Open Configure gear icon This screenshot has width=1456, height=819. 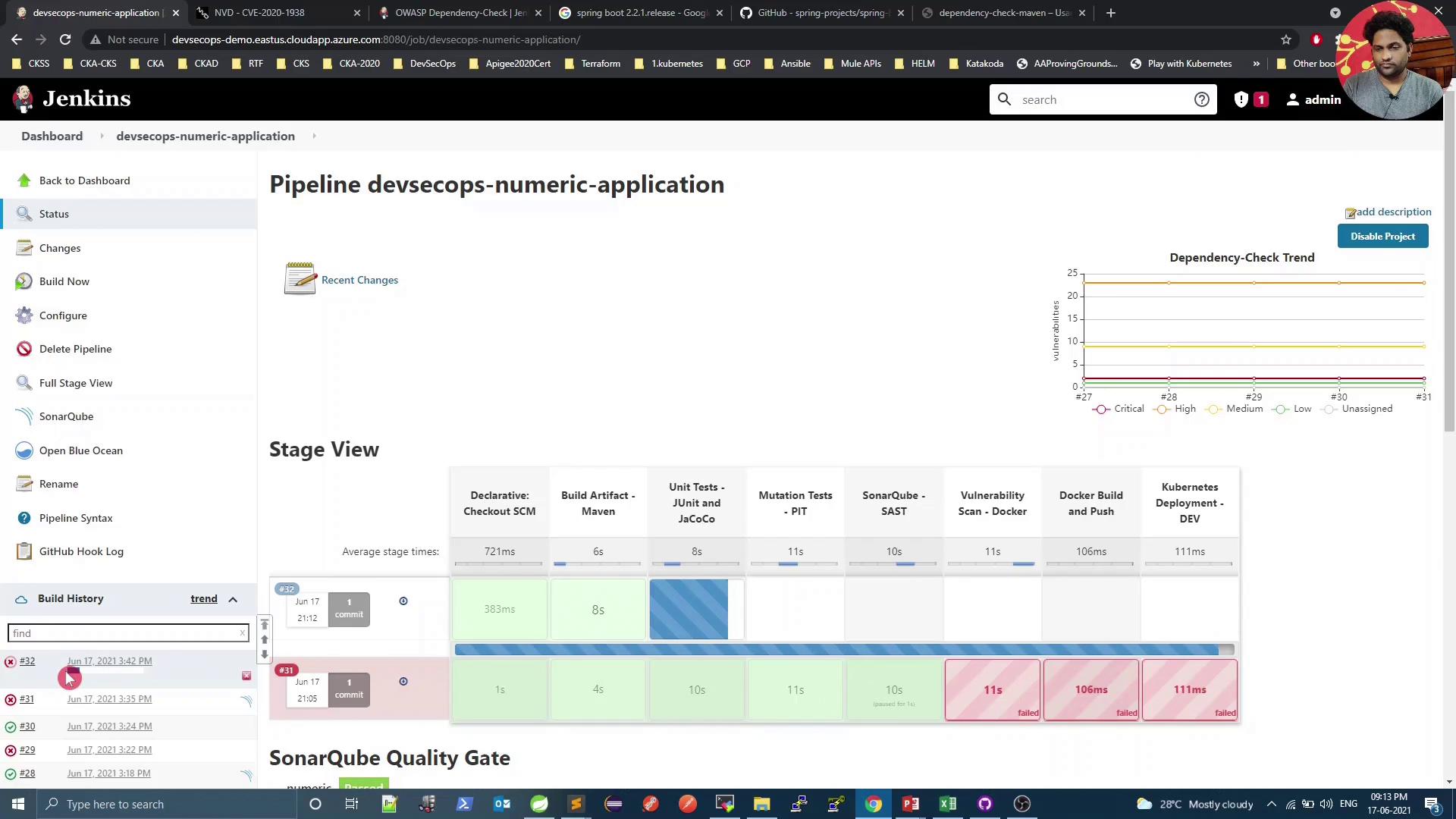click(24, 315)
